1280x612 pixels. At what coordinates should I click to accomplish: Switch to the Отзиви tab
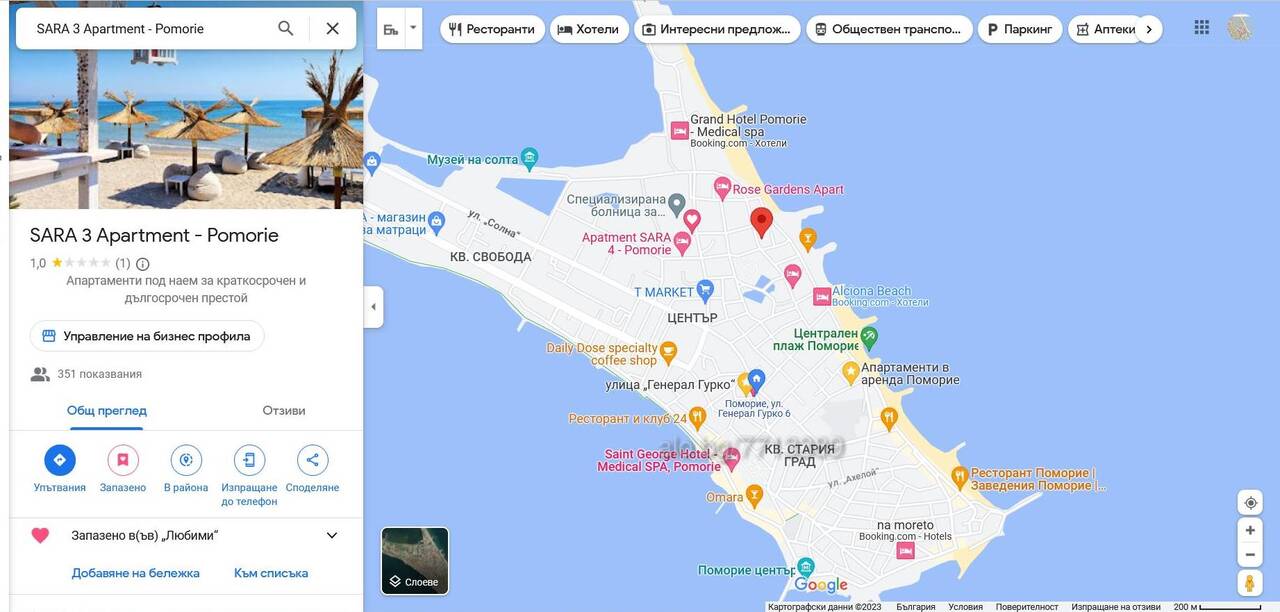click(x=284, y=410)
